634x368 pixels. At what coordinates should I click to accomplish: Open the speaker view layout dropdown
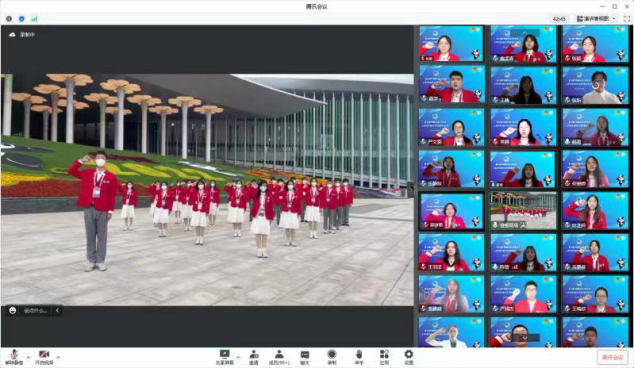pos(596,19)
